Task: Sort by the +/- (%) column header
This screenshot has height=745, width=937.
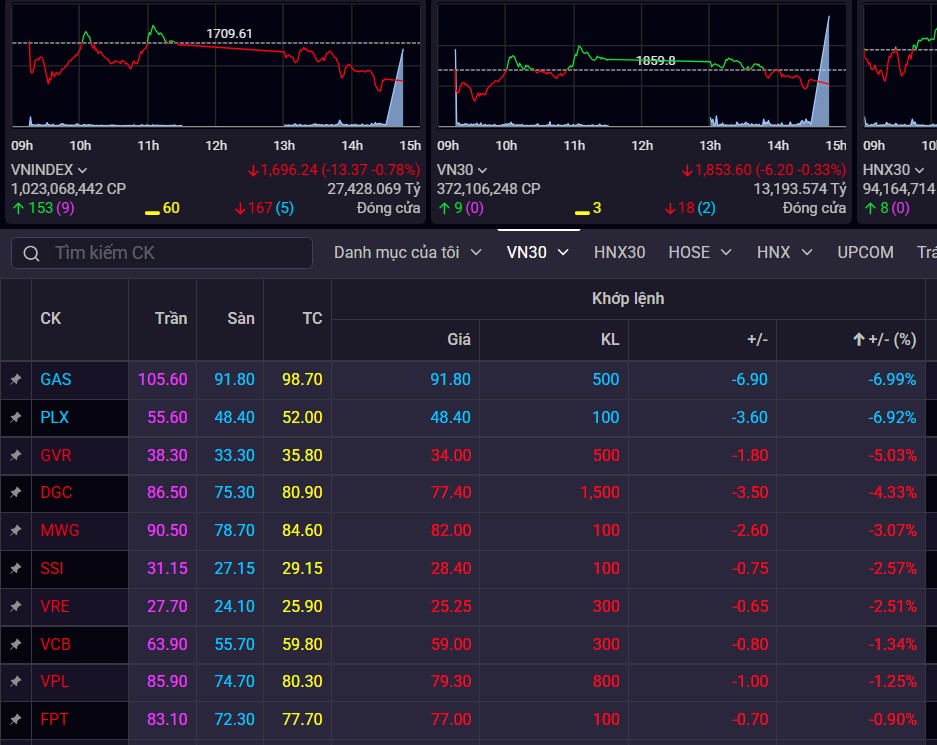Action: (884, 340)
